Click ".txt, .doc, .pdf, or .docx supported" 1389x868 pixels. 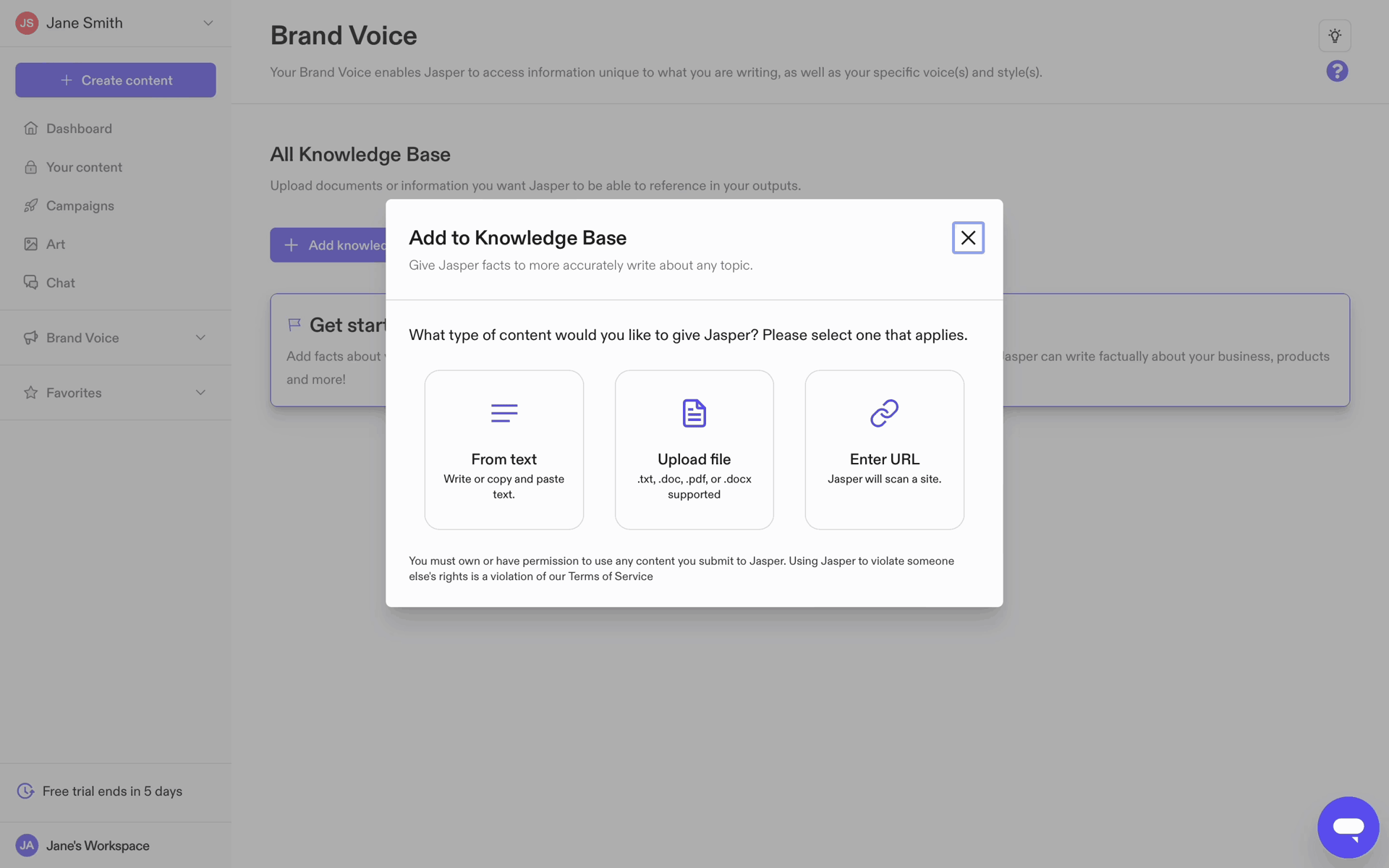click(694, 487)
